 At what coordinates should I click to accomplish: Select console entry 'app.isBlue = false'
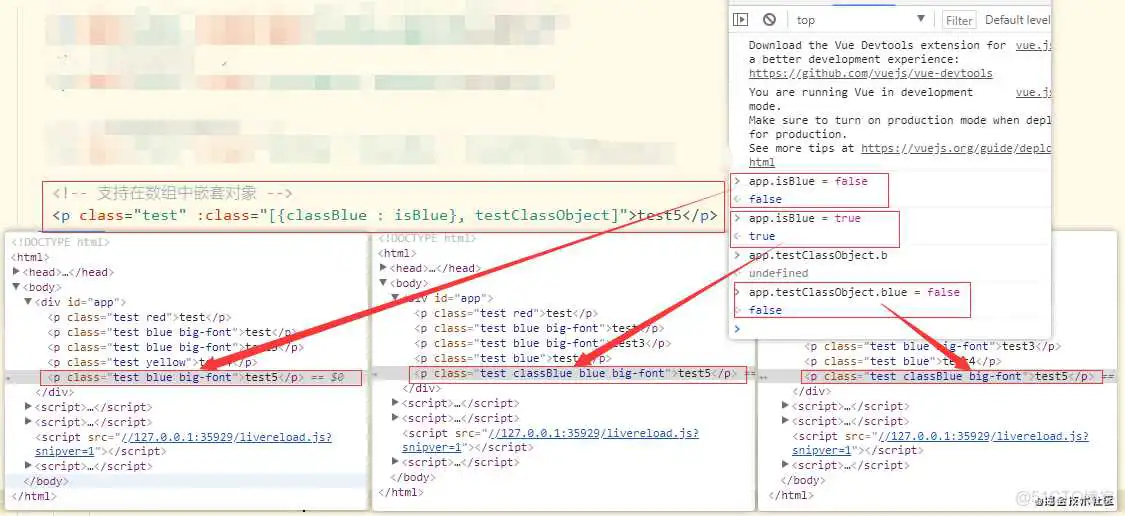(x=808, y=182)
